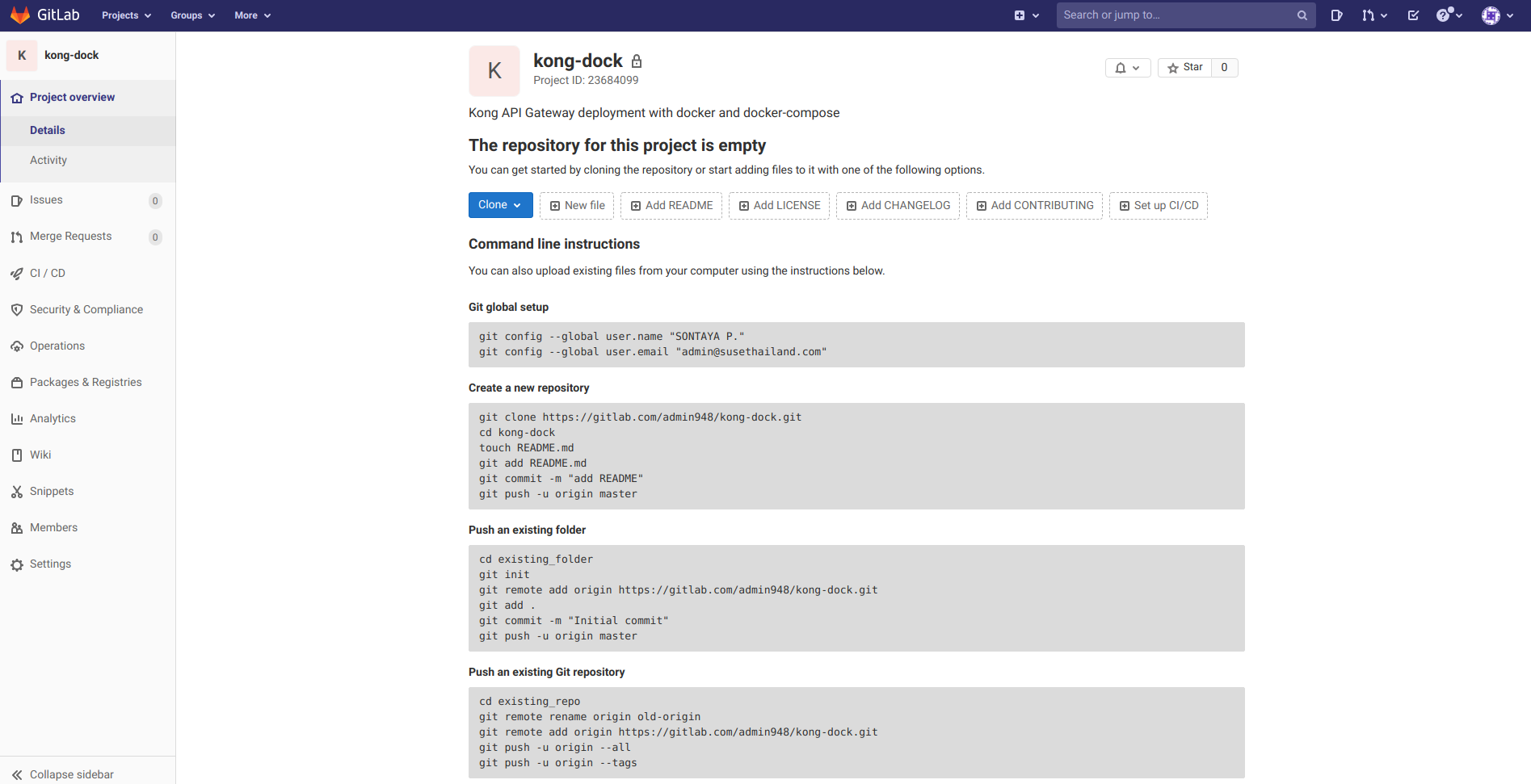
Task: Toggle the notification bell setting
Action: pos(1127,67)
